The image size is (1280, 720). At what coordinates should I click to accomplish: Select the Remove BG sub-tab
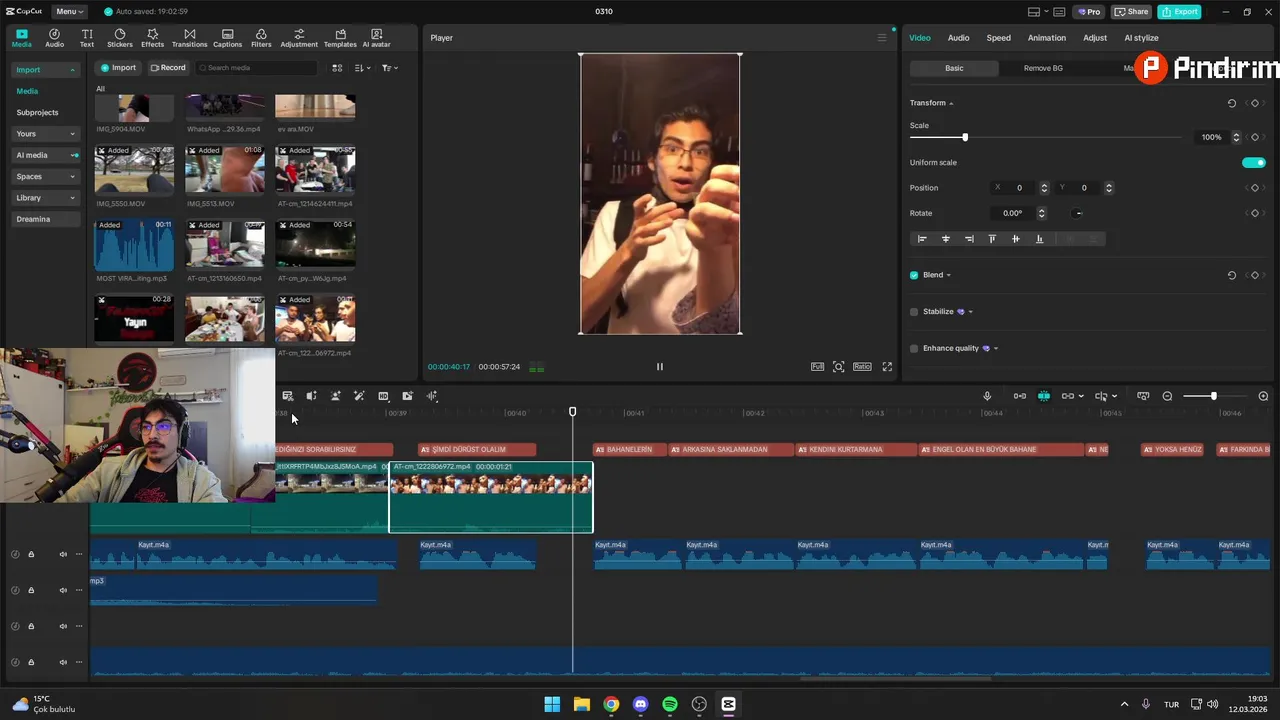pyautogui.click(x=1043, y=68)
